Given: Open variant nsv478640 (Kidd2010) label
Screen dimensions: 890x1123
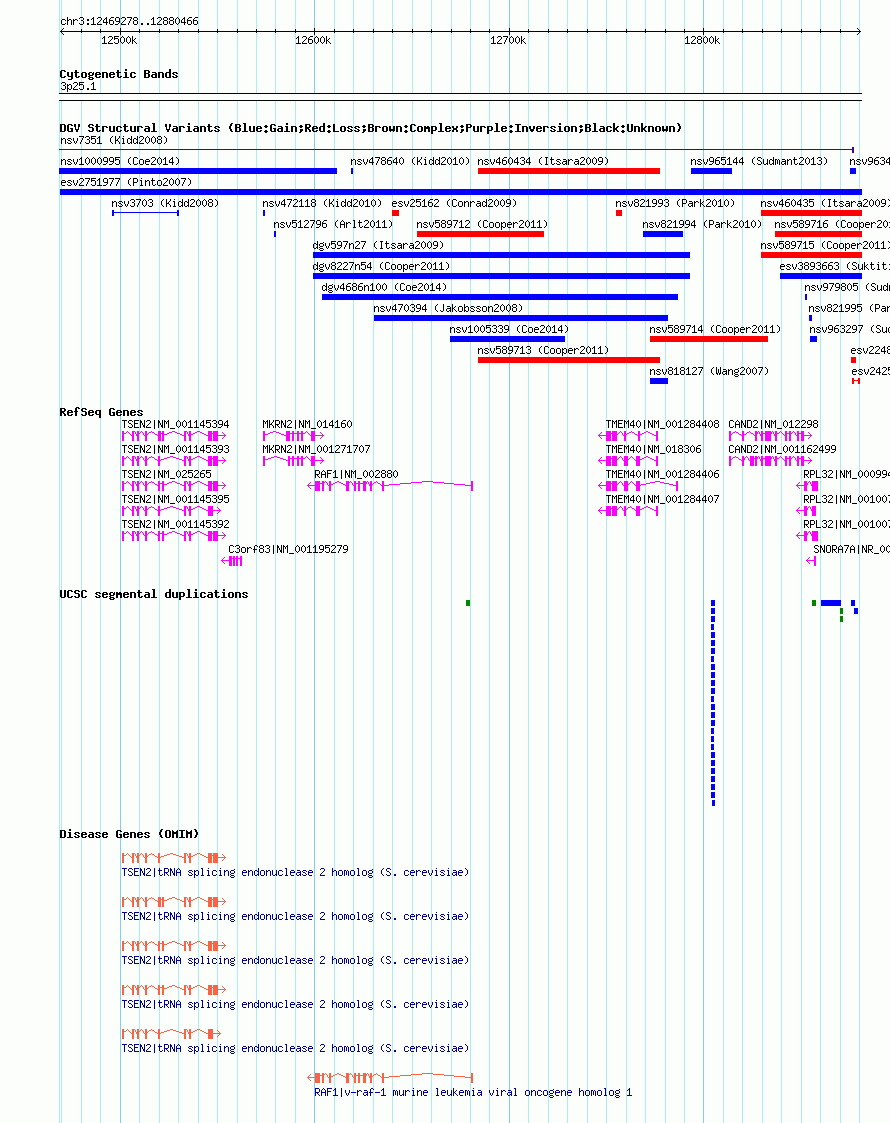Looking at the screenshot, I should 410,161.
